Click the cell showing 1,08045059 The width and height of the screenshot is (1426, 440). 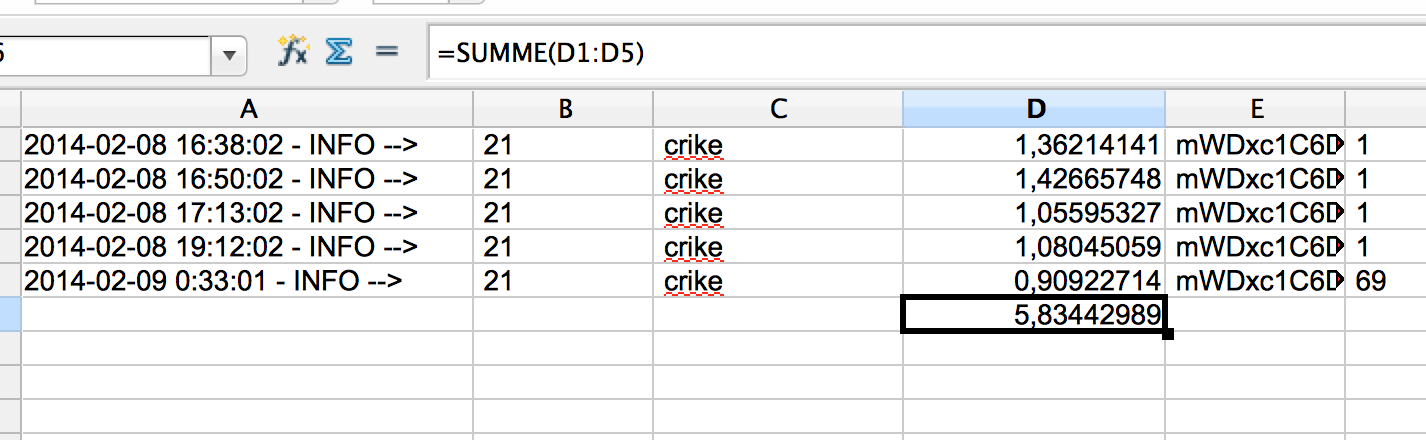click(1034, 247)
